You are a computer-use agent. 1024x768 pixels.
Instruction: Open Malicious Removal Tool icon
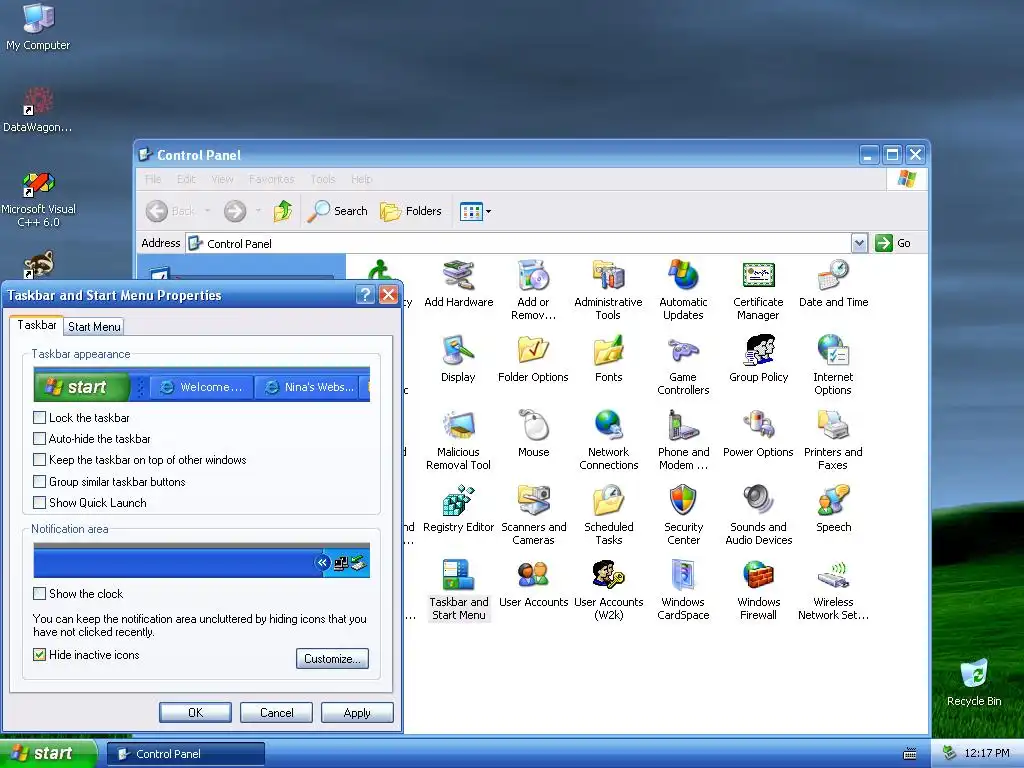click(x=458, y=440)
